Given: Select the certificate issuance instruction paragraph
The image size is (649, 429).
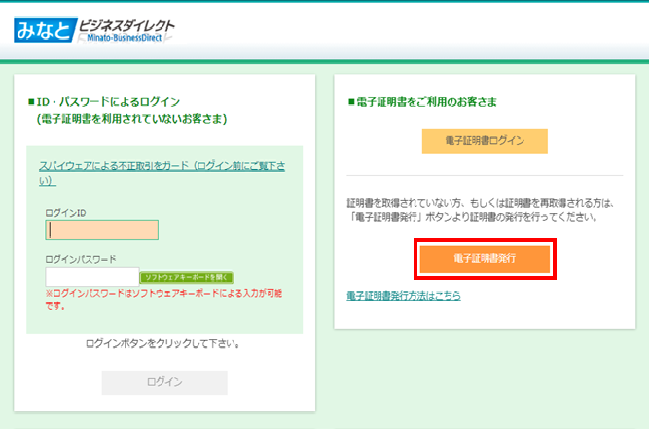Looking at the screenshot, I should click(x=480, y=210).
